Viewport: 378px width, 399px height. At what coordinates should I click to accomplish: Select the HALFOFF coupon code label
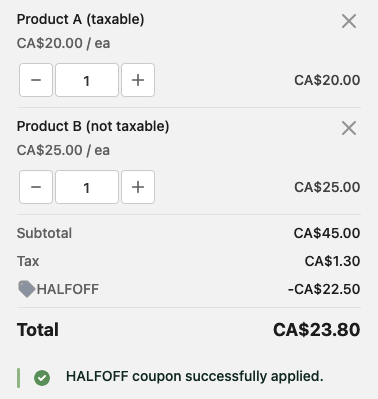point(68,289)
